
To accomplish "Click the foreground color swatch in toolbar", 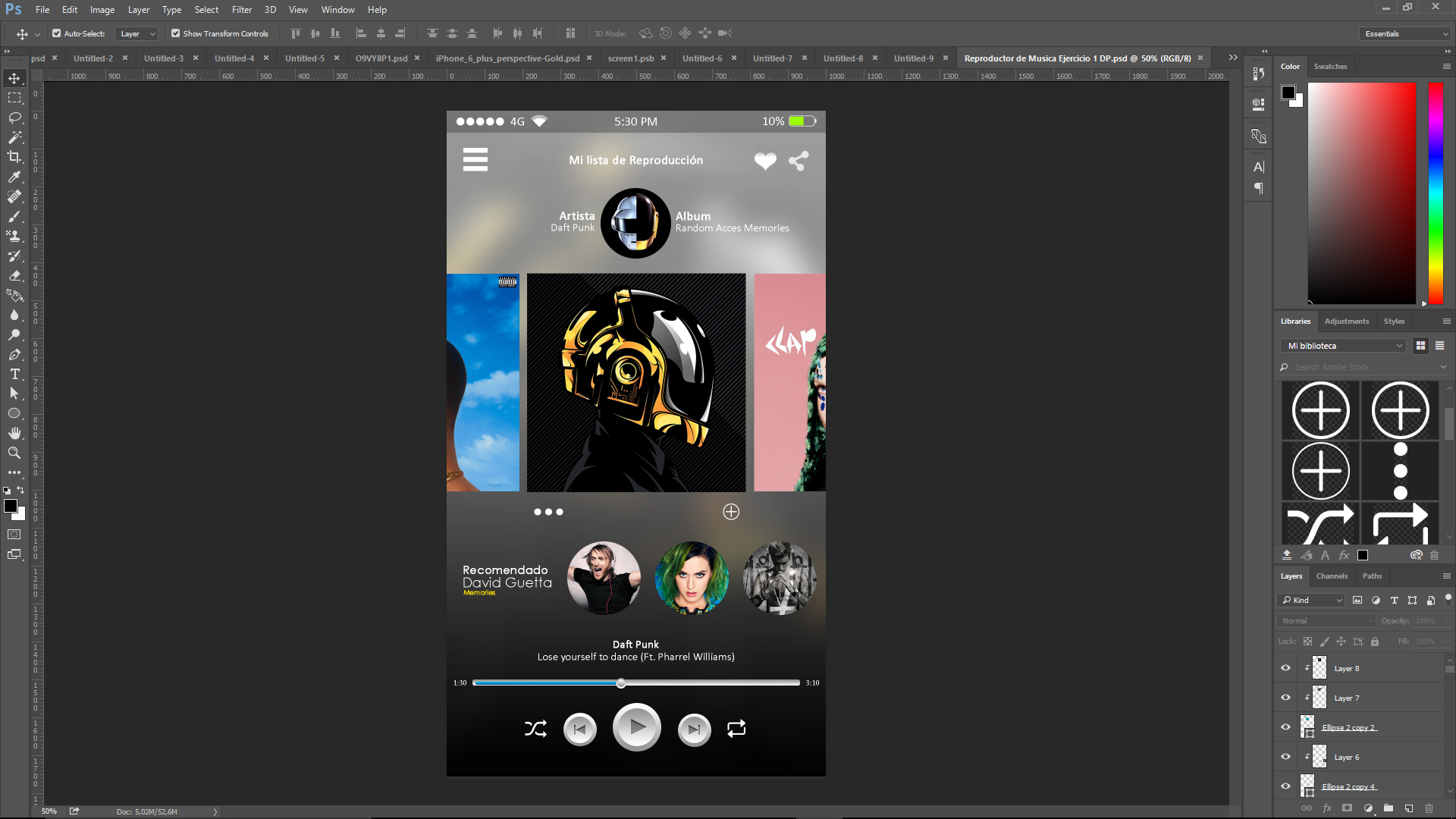I will click(x=11, y=506).
